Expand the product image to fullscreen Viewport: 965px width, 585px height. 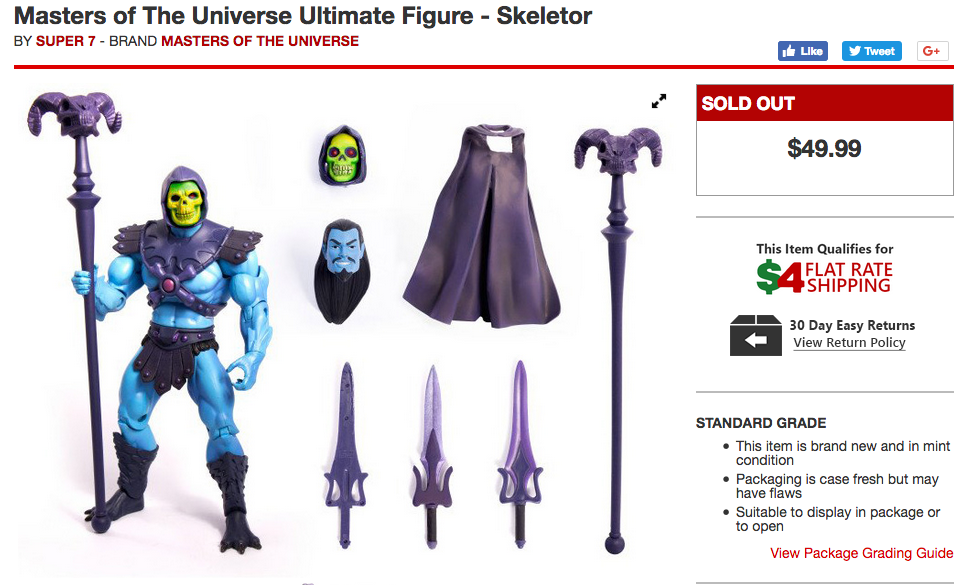click(659, 101)
